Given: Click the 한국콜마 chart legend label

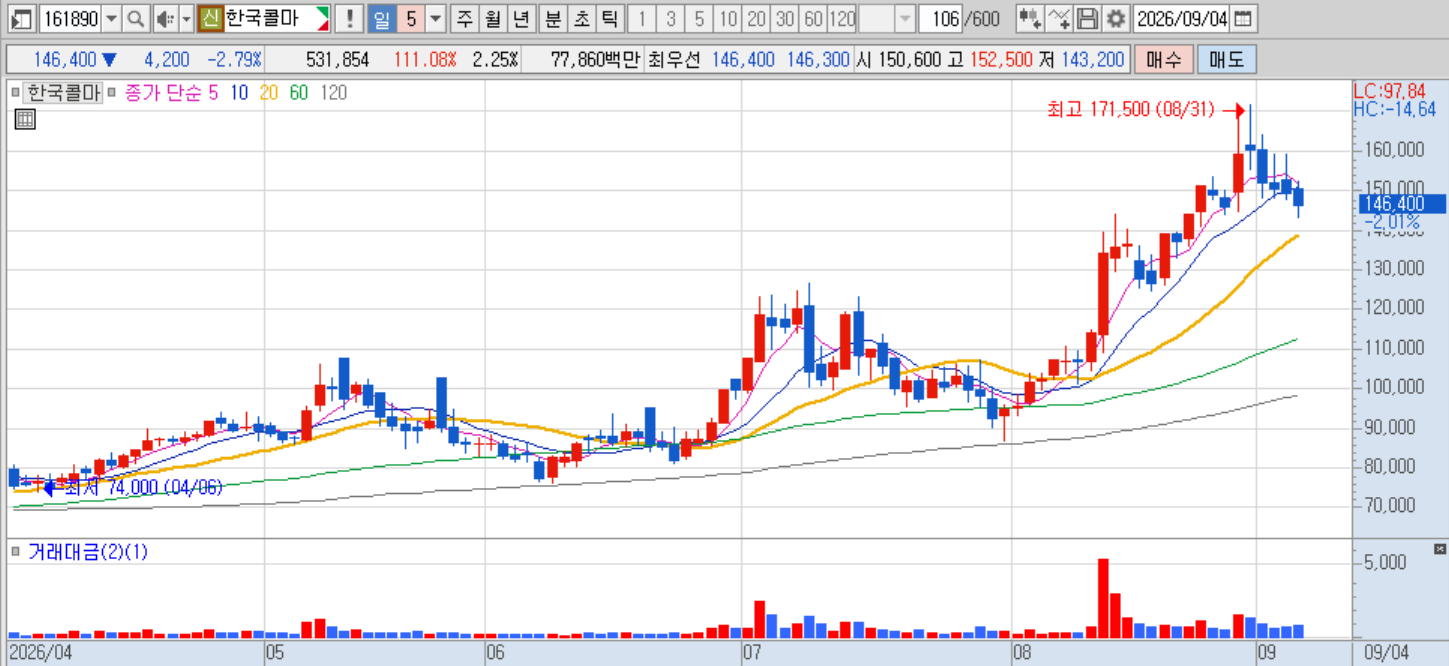Looking at the screenshot, I should point(64,93).
